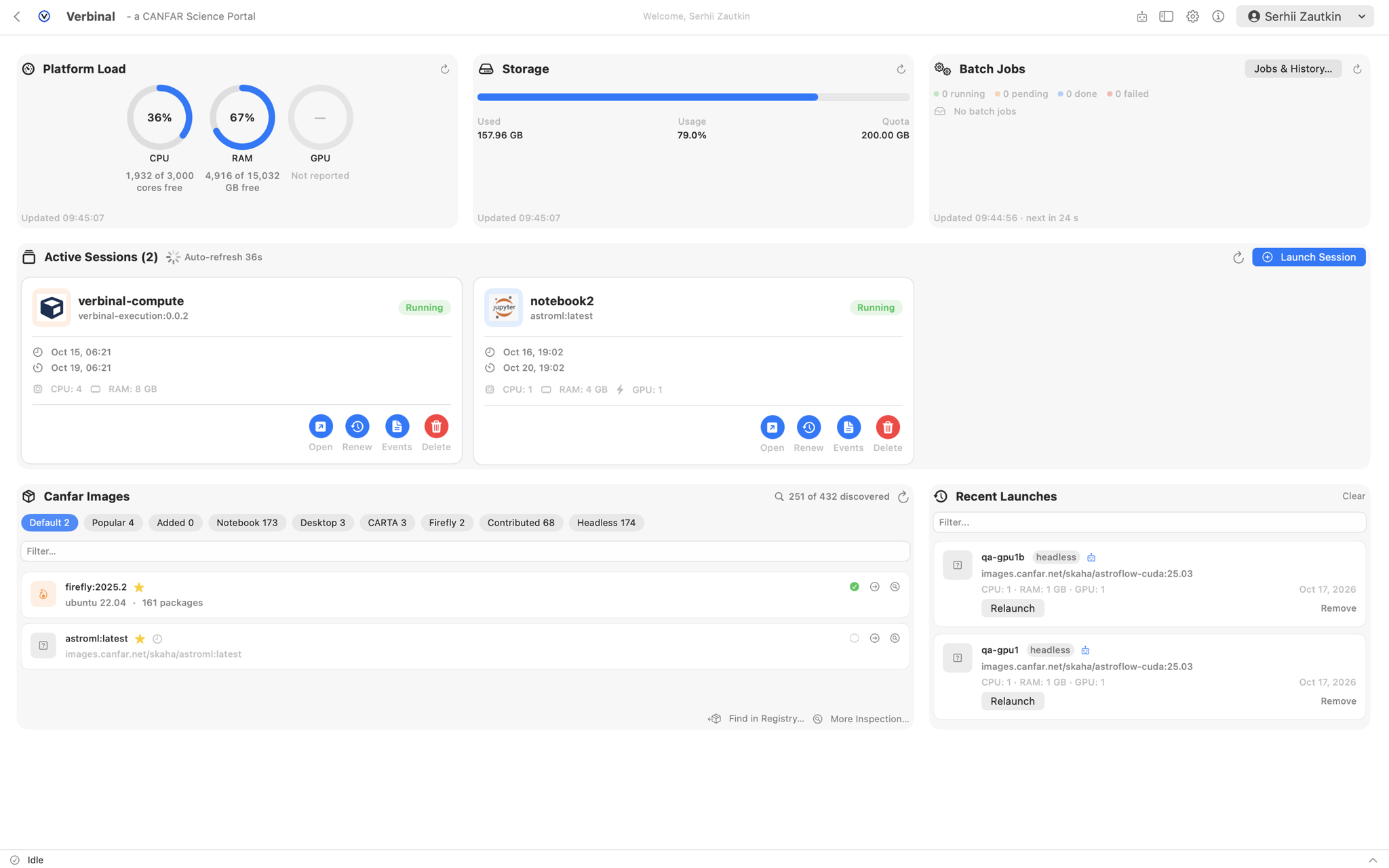This screenshot has height=868, width=1389.
Task: Delete the notebook2 session
Action: (x=887, y=427)
